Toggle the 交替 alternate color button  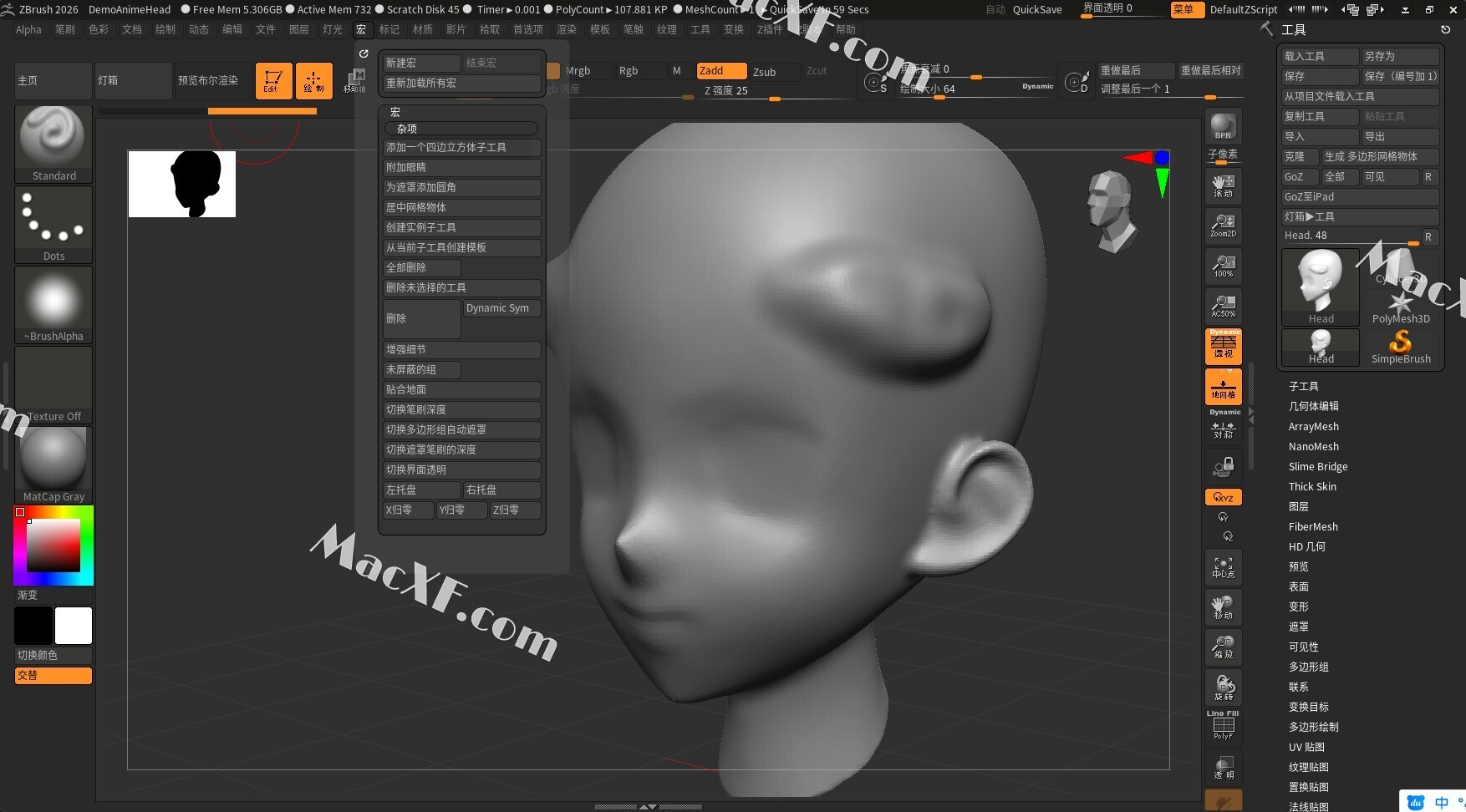point(53,675)
